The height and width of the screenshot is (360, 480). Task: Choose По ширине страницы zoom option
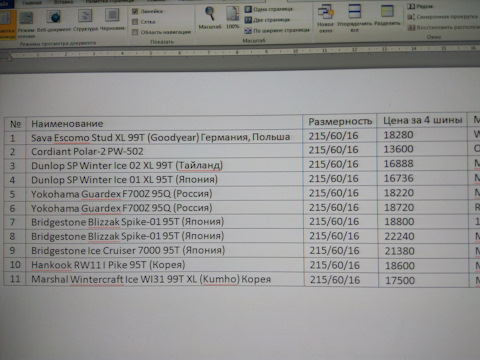[x=277, y=31]
